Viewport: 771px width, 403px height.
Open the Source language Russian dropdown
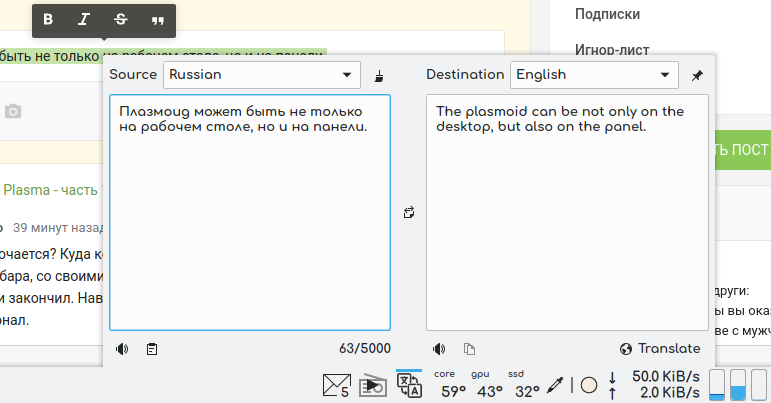262,75
